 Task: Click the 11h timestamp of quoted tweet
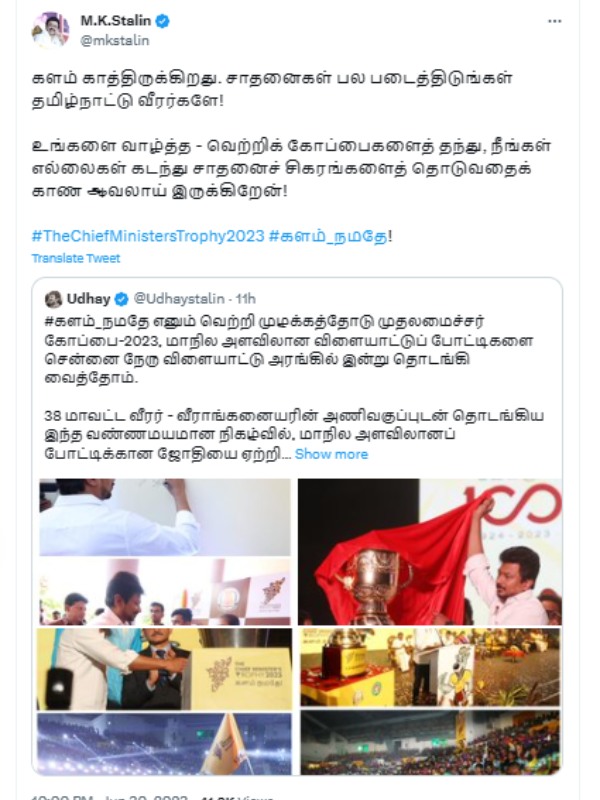click(245, 298)
